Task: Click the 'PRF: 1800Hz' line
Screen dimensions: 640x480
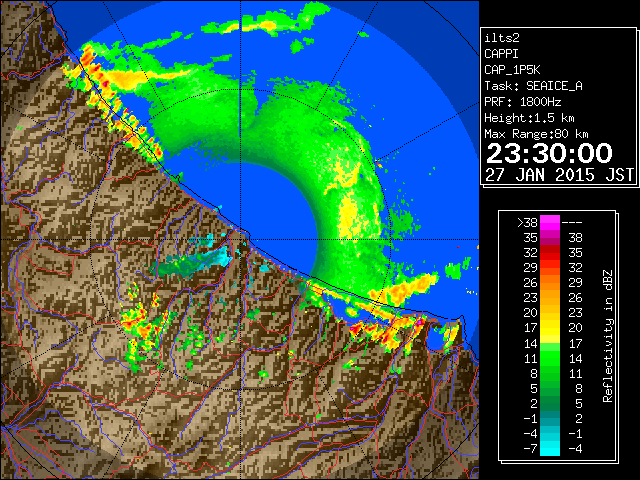Action: 523,102
